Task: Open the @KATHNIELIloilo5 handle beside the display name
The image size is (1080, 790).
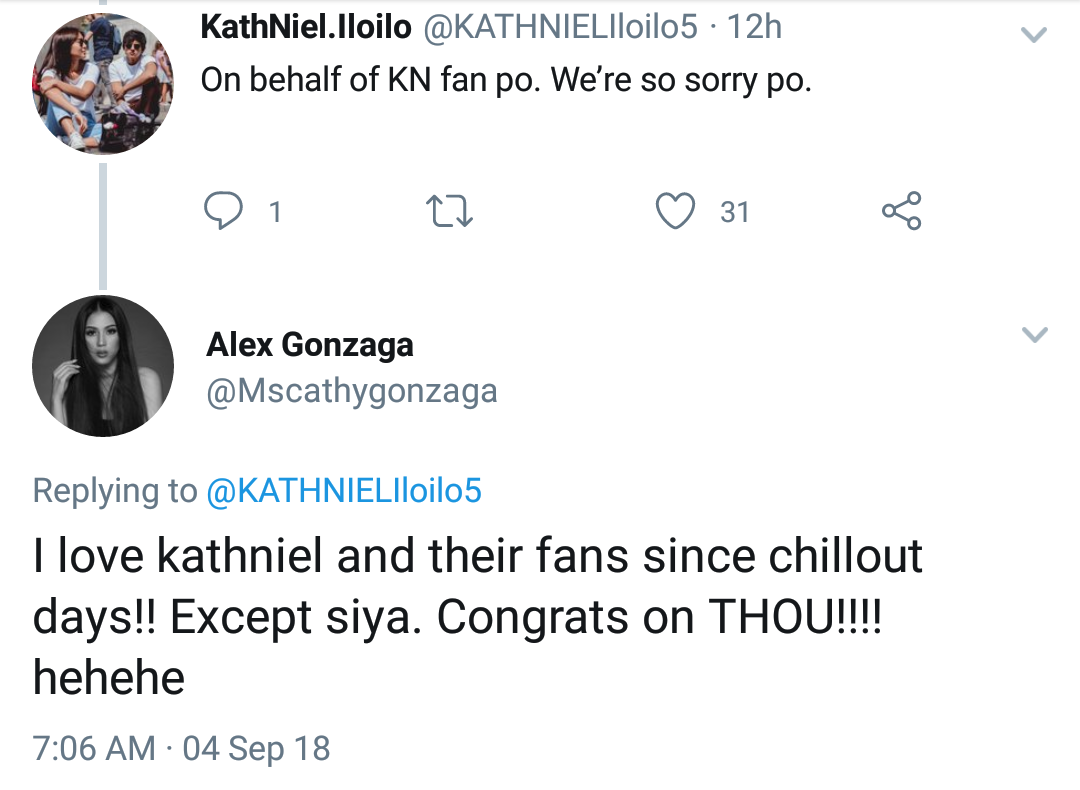Action: pyautogui.click(x=561, y=27)
